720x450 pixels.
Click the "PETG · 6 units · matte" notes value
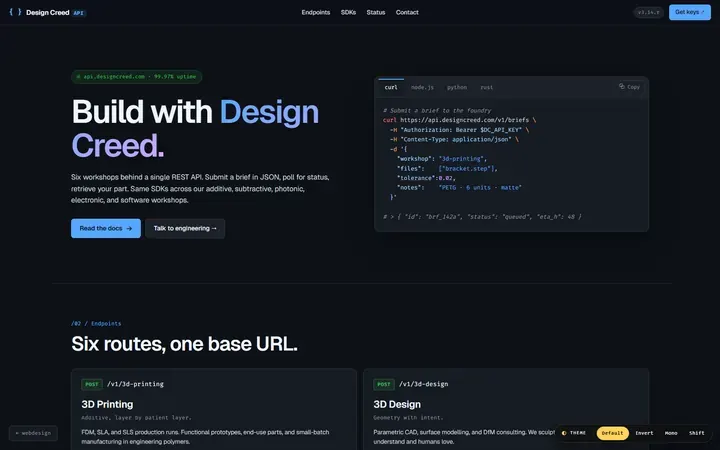pos(480,187)
